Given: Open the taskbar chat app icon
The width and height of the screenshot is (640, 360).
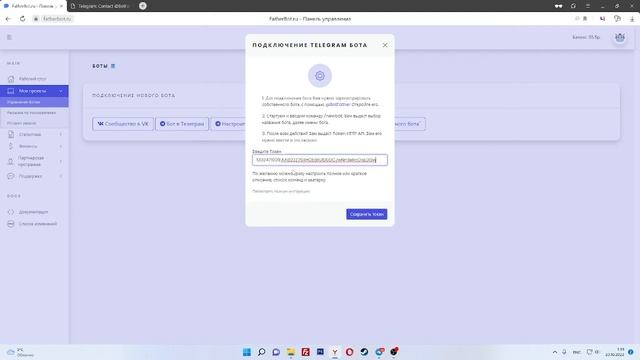Looking at the screenshot, I should point(276,352).
